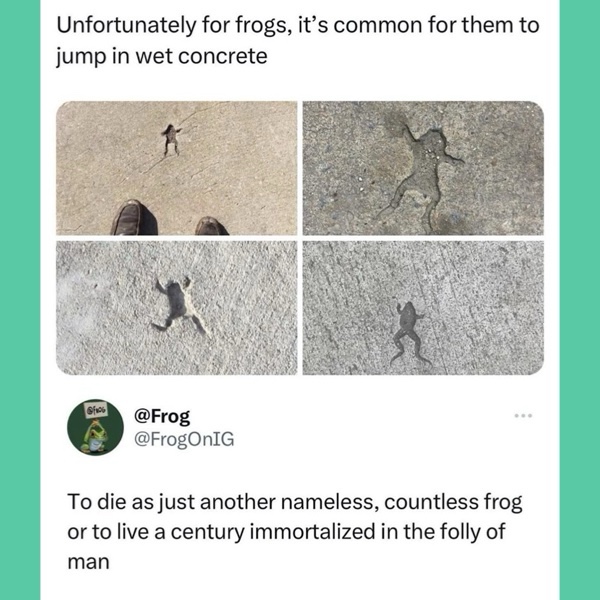The image size is (600, 600).
Task: Click the green border on the left side
Action: point(19,300)
